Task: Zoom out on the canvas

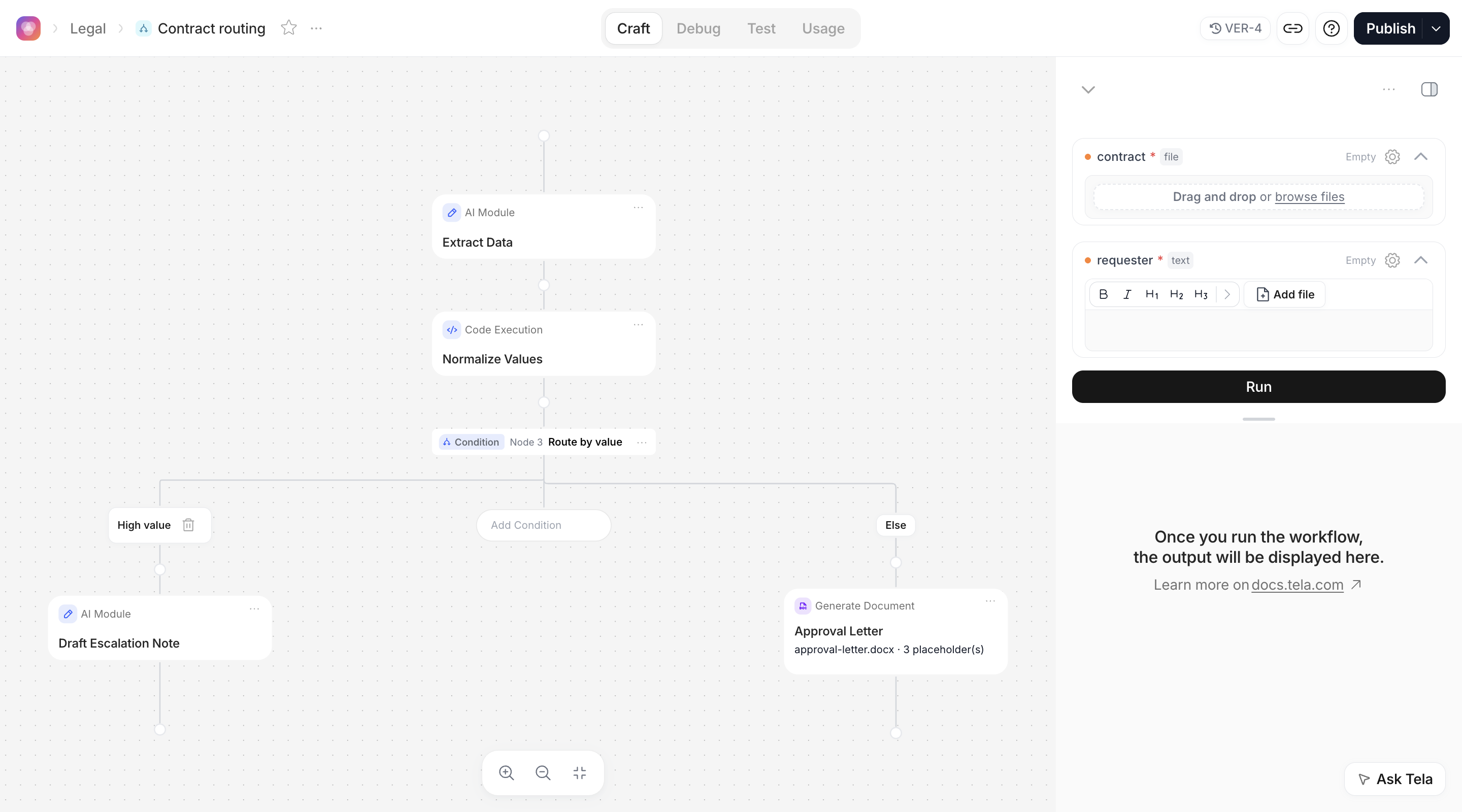Action: pos(543,772)
